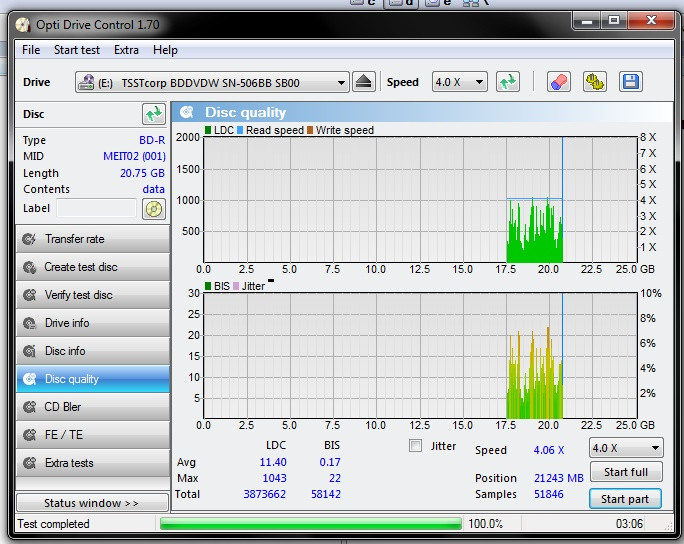Click the Verify test disc icon
This screenshot has height=544, width=684.
click(29, 295)
